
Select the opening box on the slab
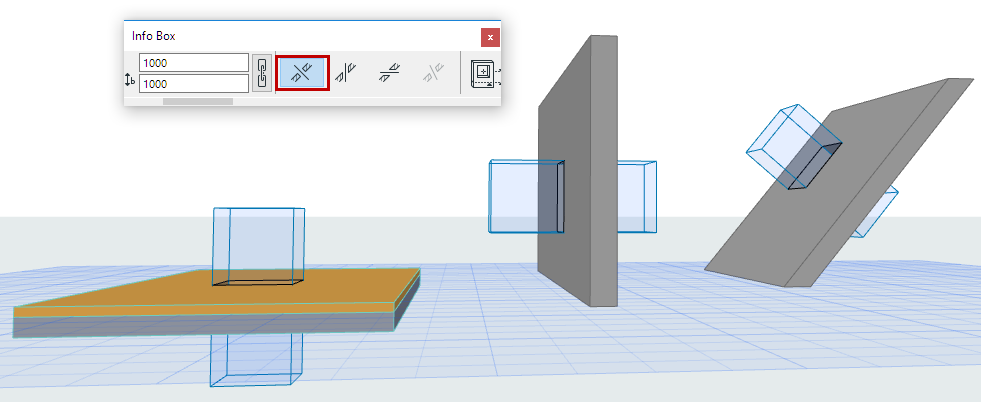coord(258,246)
